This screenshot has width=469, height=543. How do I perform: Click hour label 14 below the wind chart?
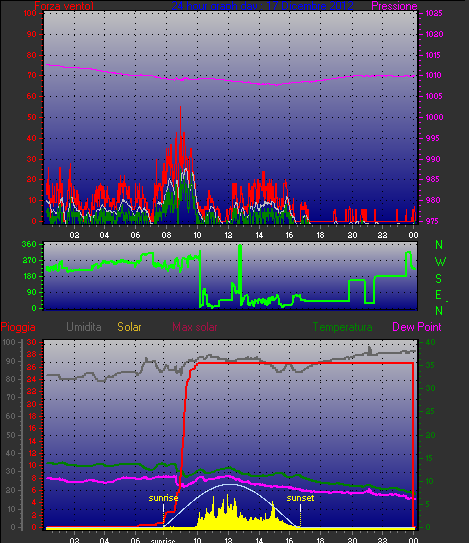point(259,235)
